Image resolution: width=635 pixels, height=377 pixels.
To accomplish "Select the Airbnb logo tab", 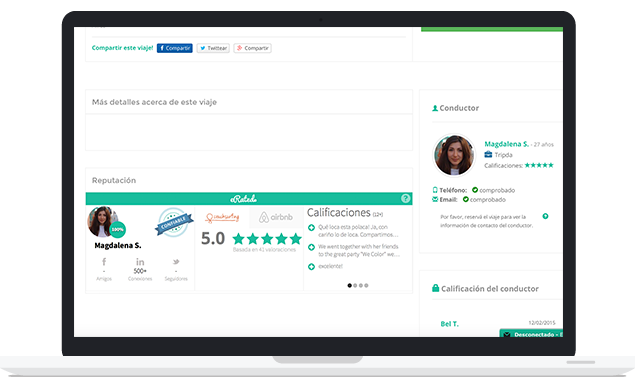I will pos(276,217).
